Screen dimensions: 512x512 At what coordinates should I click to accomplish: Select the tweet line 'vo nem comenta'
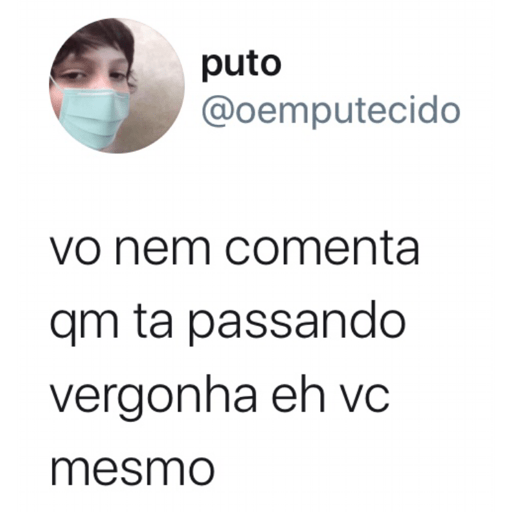point(235,249)
